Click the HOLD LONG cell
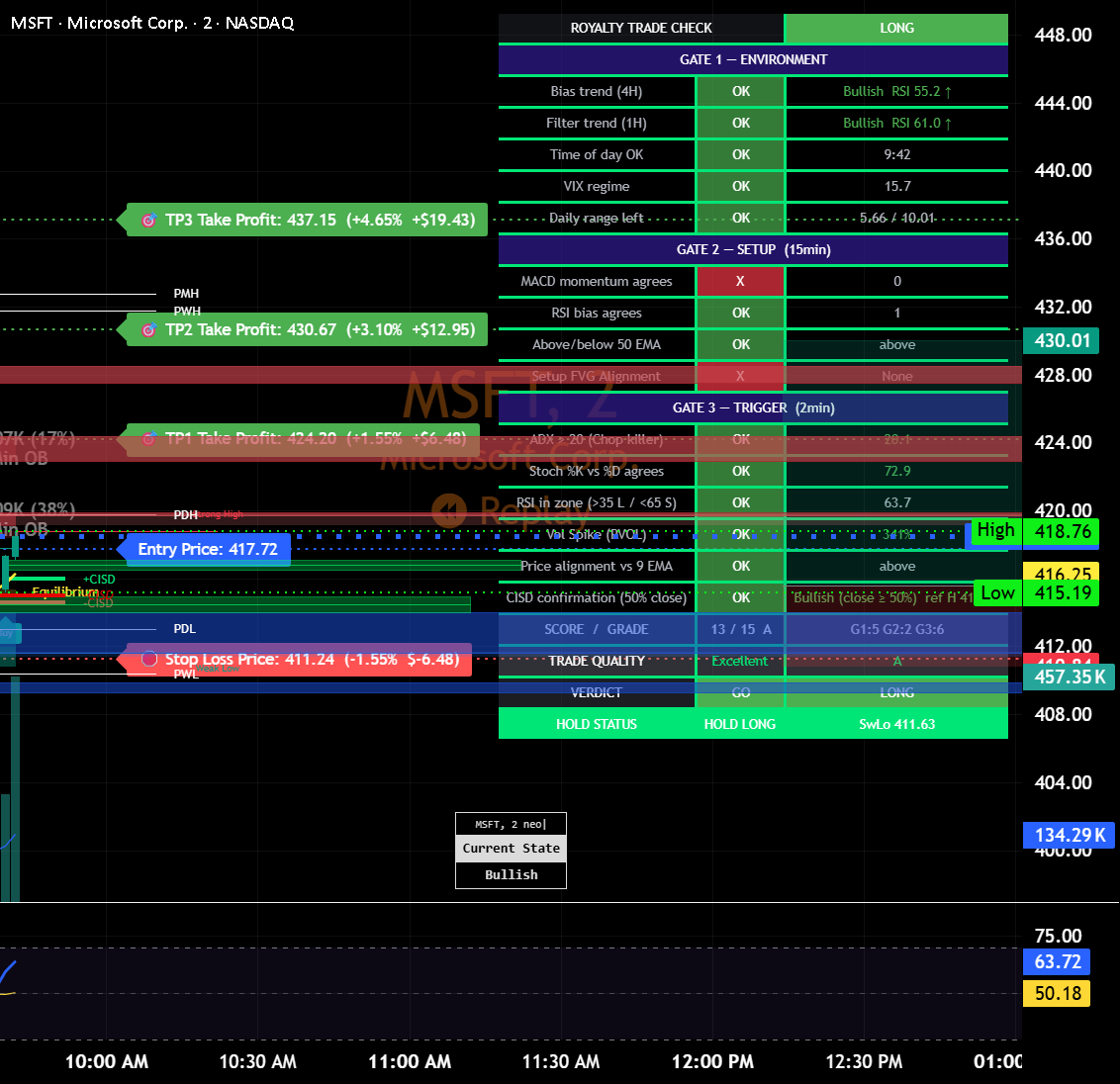1120x1084 pixels. [740, 724]
